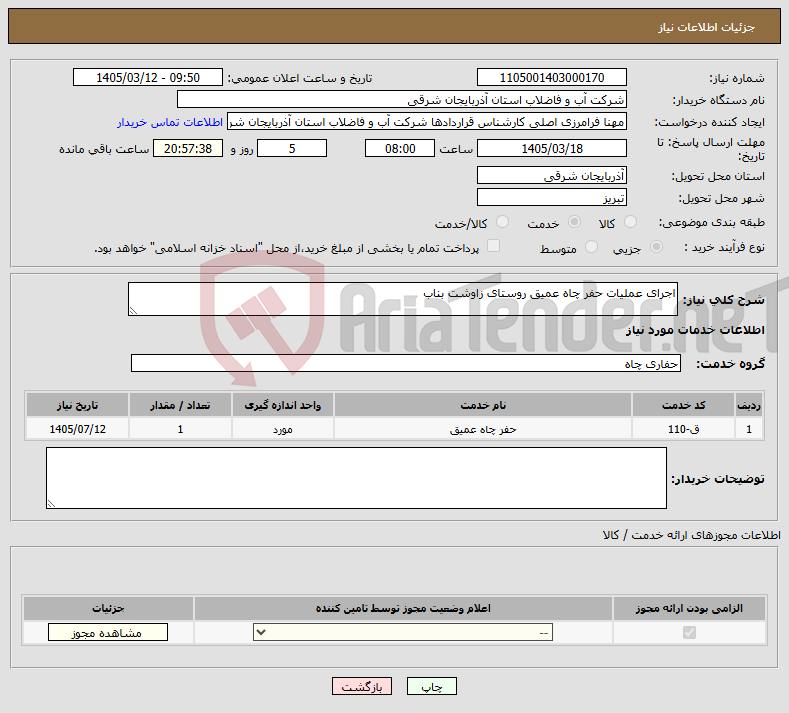Viewport: 789px width, 713px height.
Task: Click the شماره نیاز field 1105001403000170
Action: pos(551,77)
